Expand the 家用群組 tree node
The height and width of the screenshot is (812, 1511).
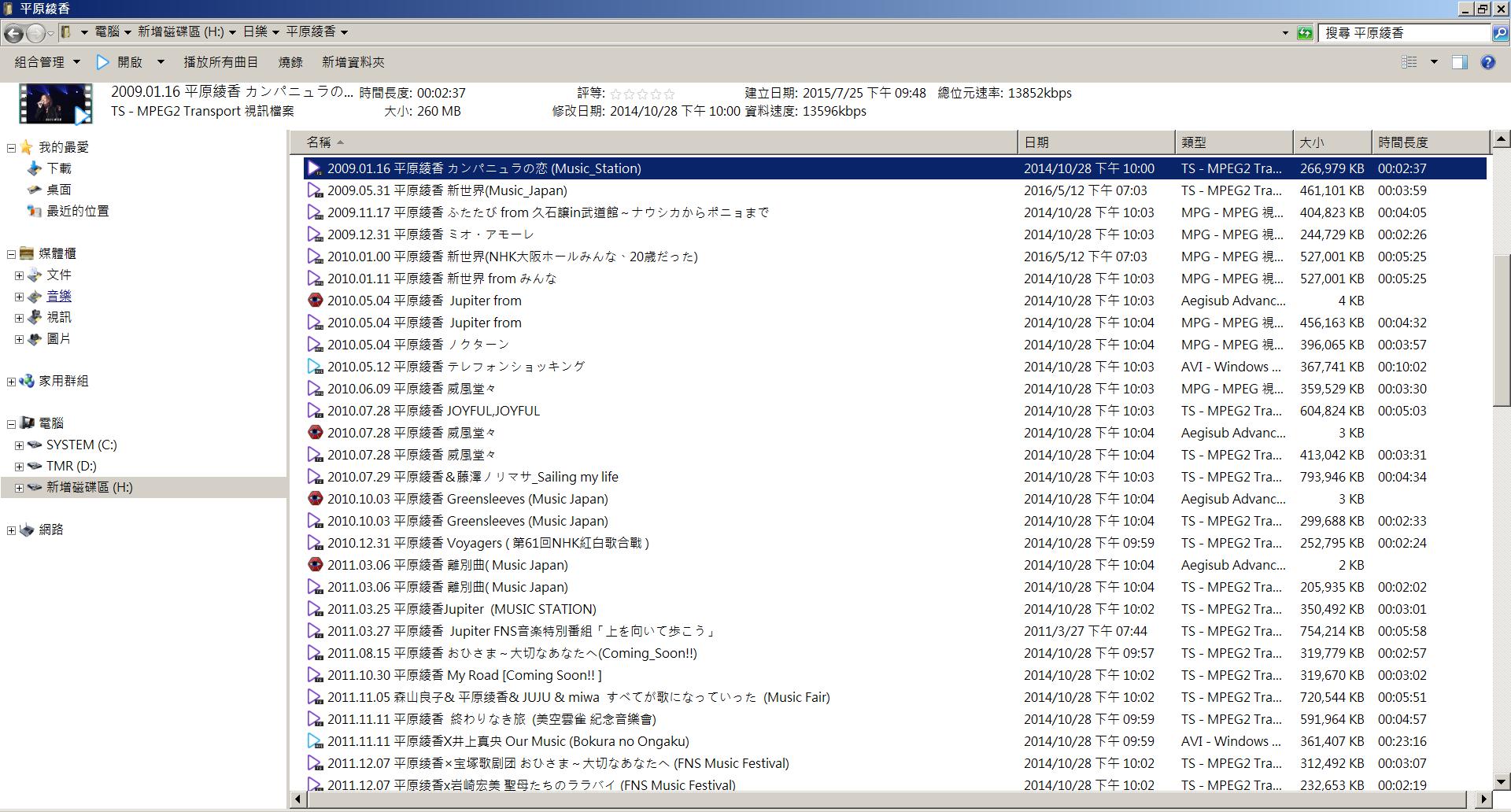point(11,382)
